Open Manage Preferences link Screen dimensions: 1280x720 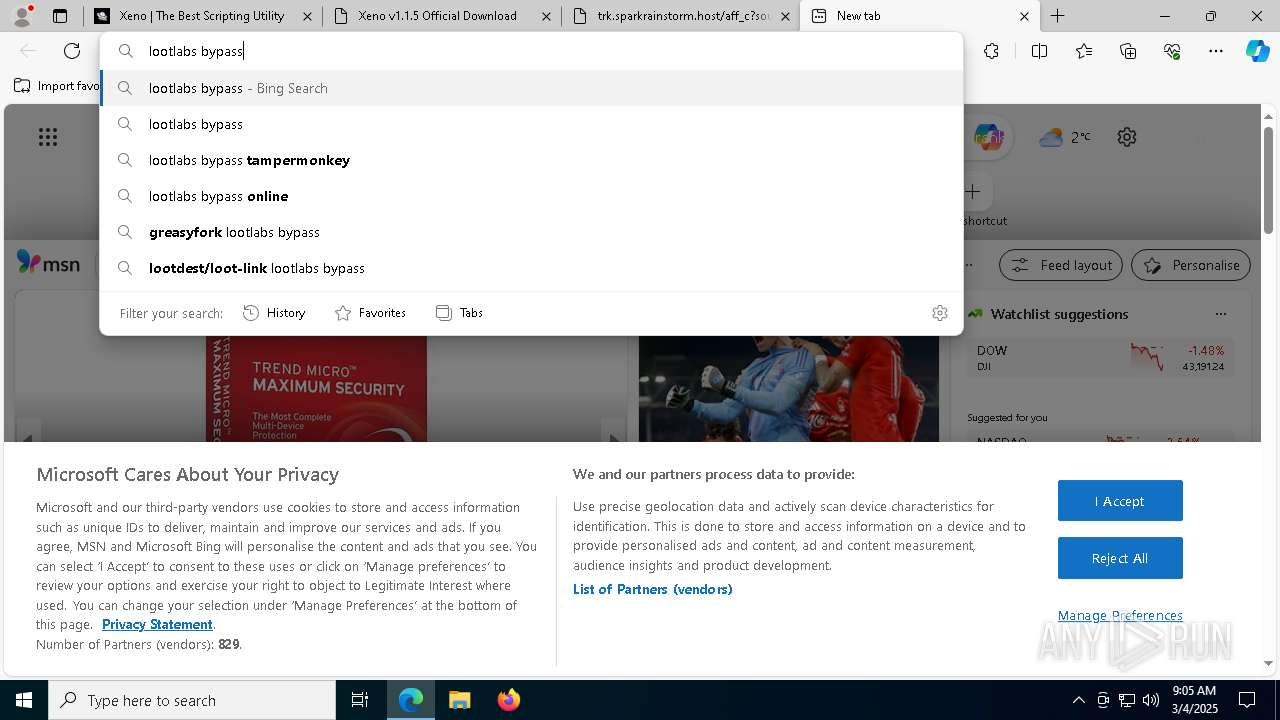[x=1120, y=615]
